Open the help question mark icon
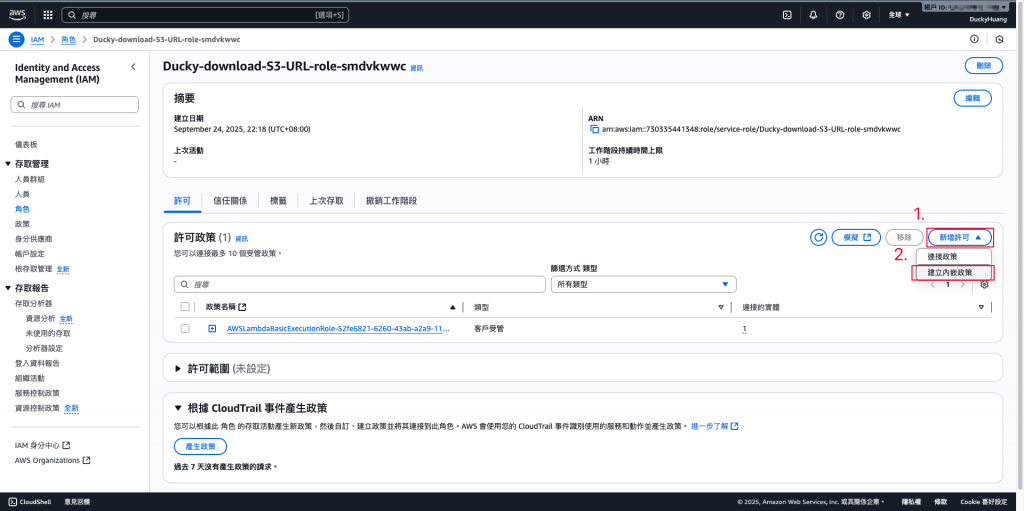The width and height of the screenshot is (1024, 511). 840,14
